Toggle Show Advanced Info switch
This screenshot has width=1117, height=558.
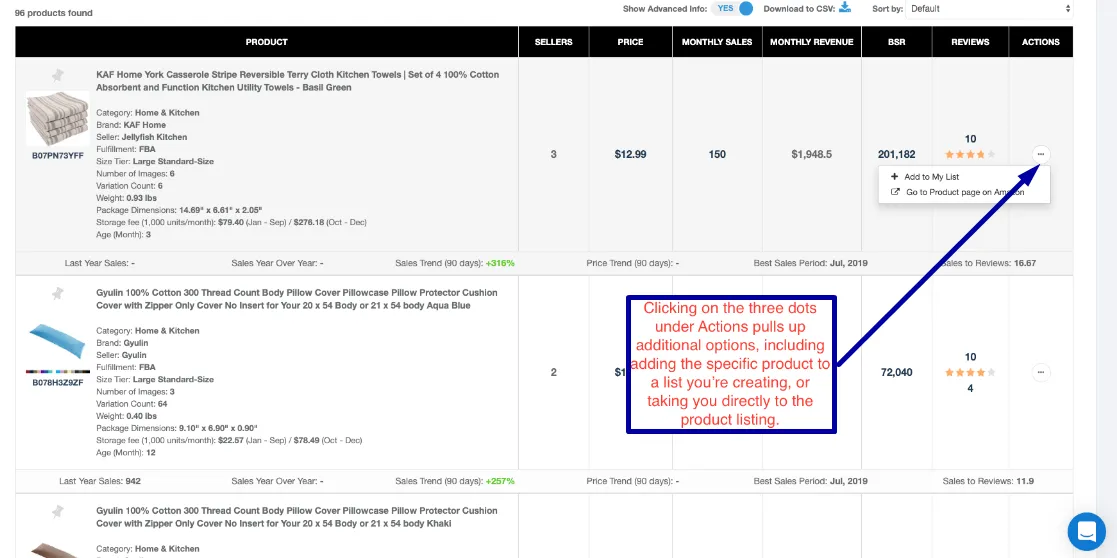tap(734, 9)
